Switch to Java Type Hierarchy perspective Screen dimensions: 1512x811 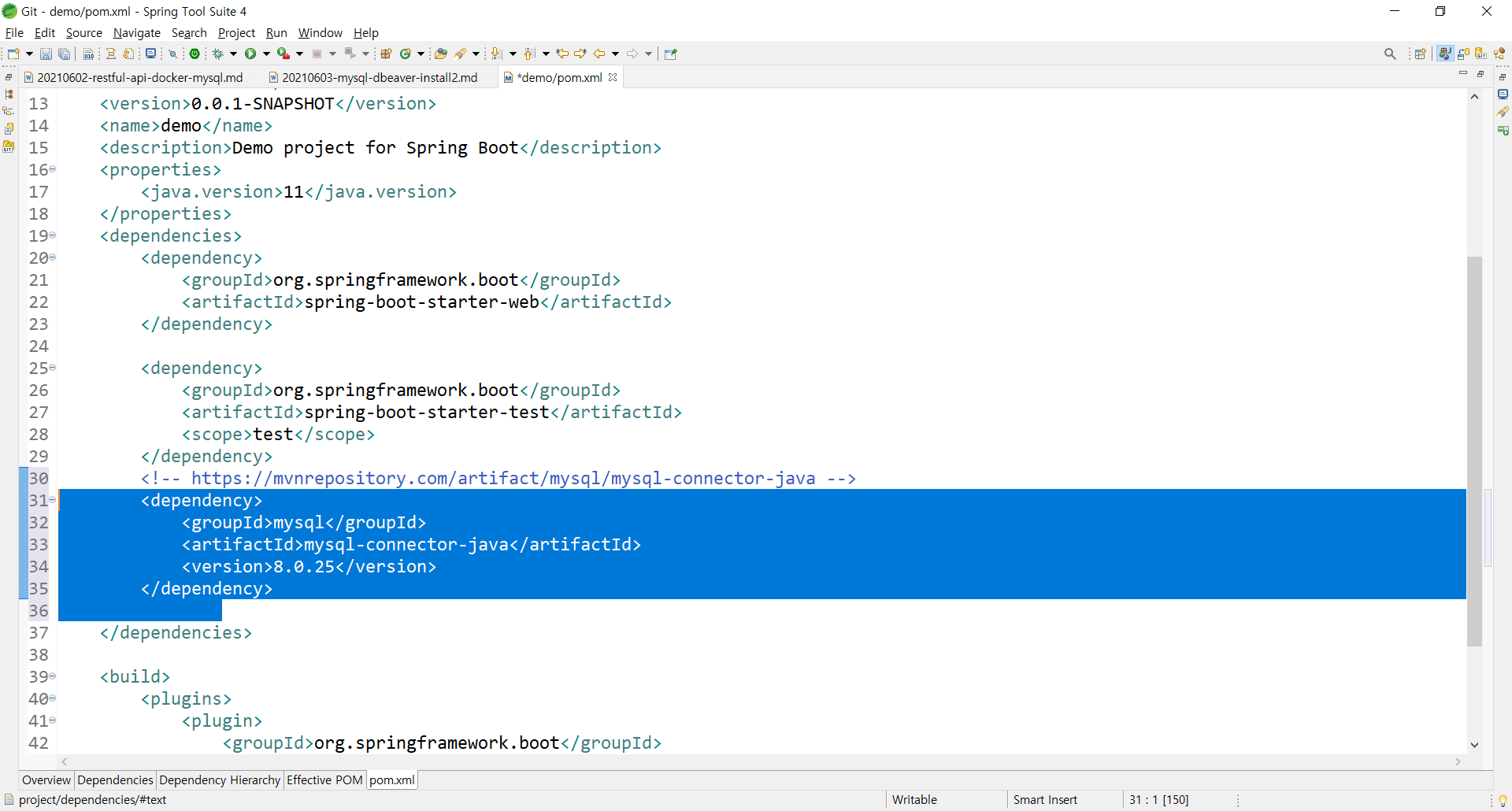(1499, 54)
